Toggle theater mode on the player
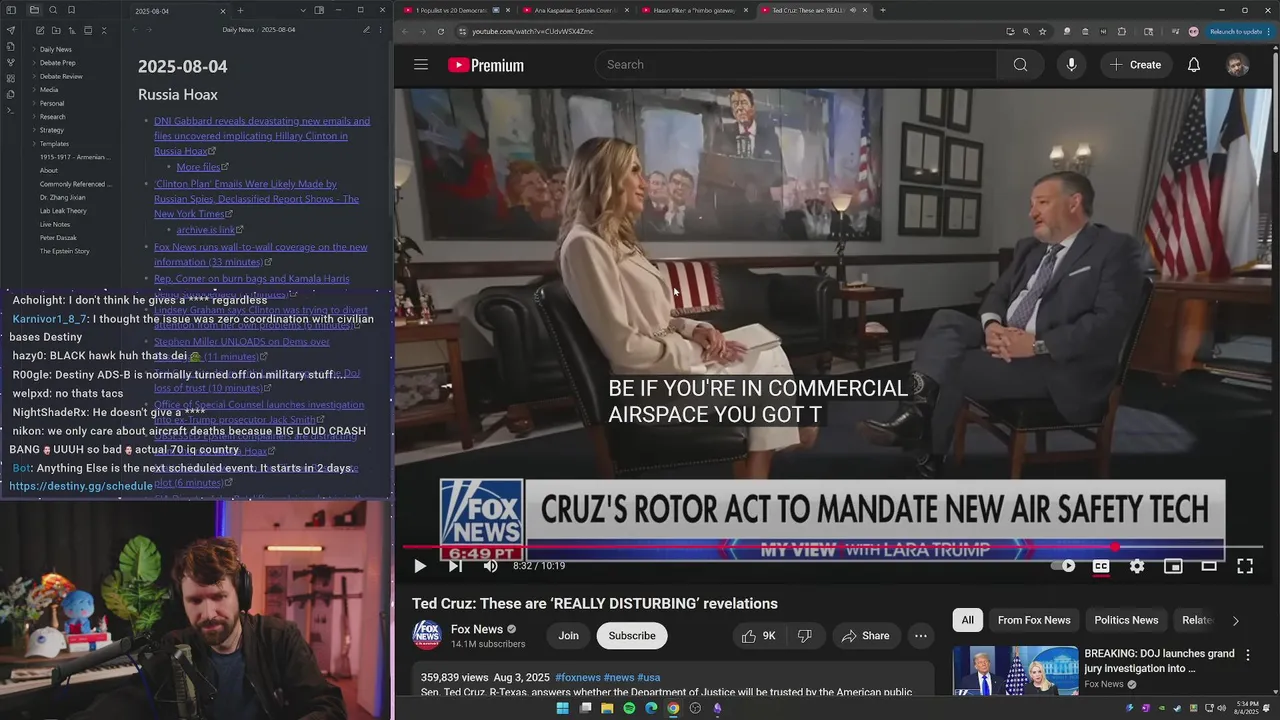Screen dimensions: 1280x720 point(1209,566)
